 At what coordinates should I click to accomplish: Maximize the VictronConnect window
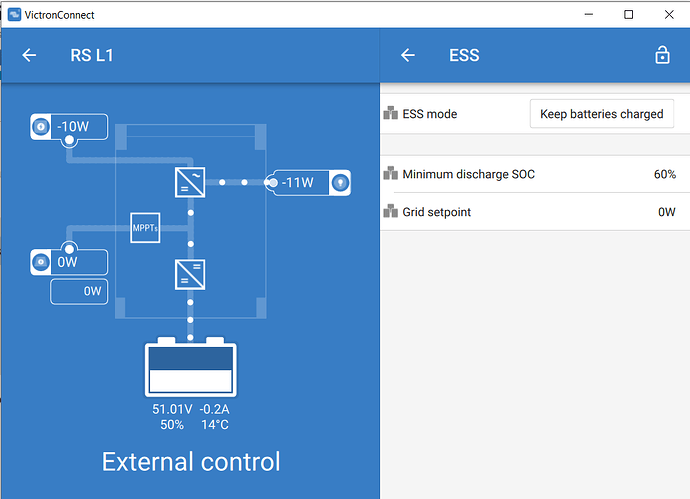tap(629, 15)
